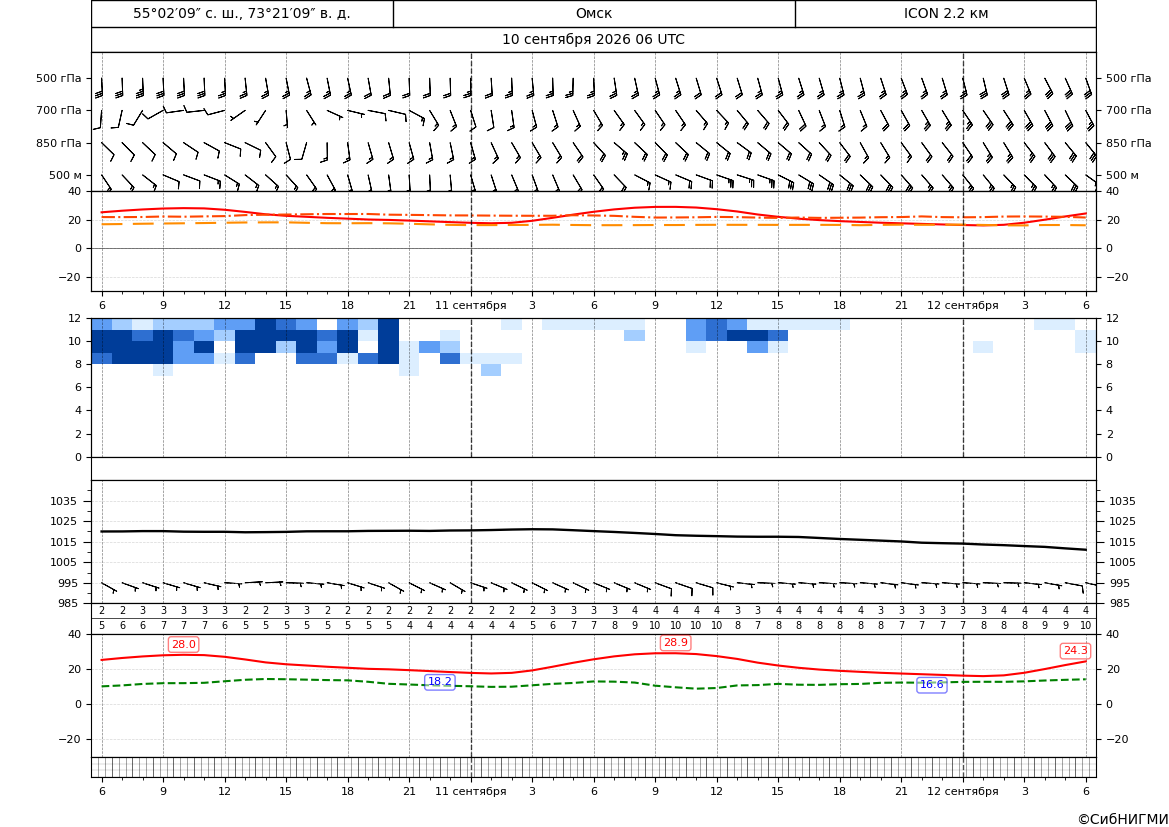Click the left 500 гПа wind level label
Viewport: 1169px width, 827px height.
59,78
